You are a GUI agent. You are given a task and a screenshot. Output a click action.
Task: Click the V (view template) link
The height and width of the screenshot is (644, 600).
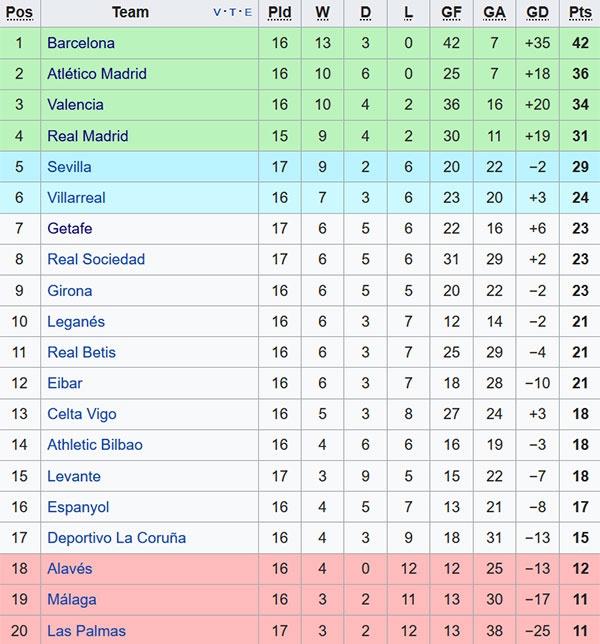click(218, 13)
